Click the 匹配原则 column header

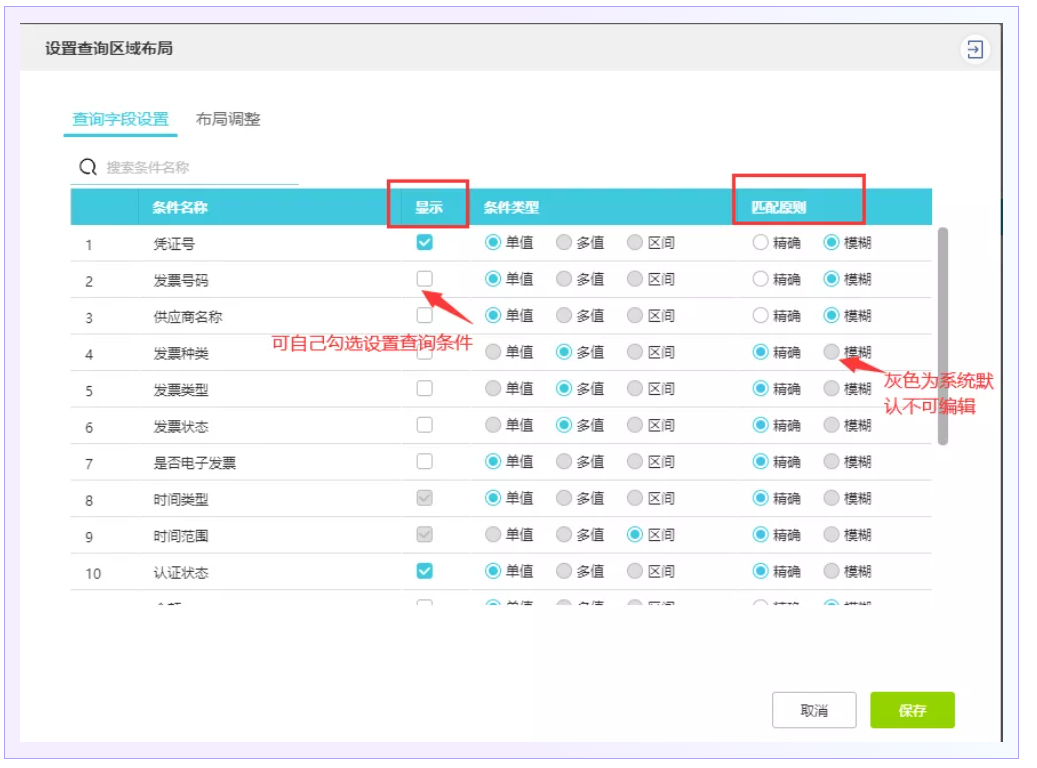coord(780,208)
